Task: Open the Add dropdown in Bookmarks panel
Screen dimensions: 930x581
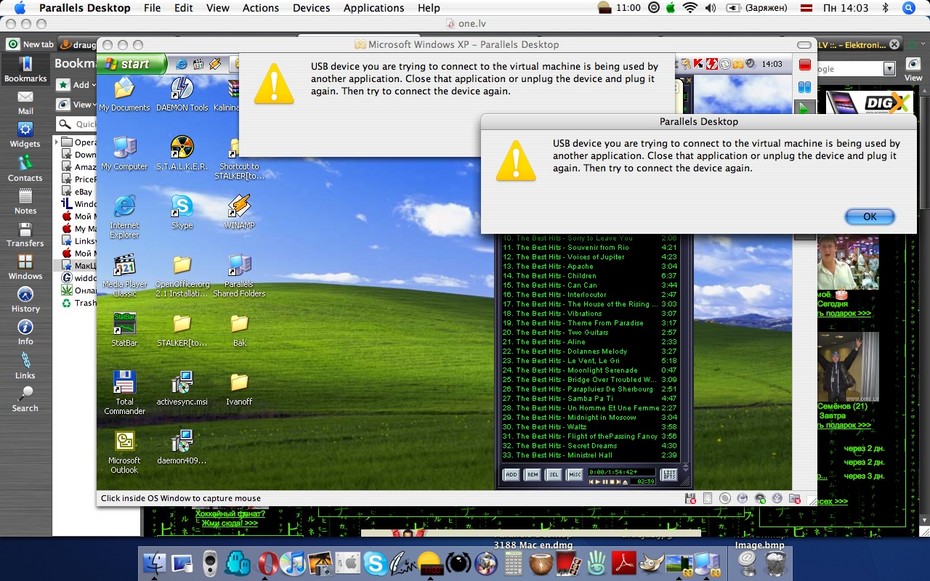Action: point(78,85)
